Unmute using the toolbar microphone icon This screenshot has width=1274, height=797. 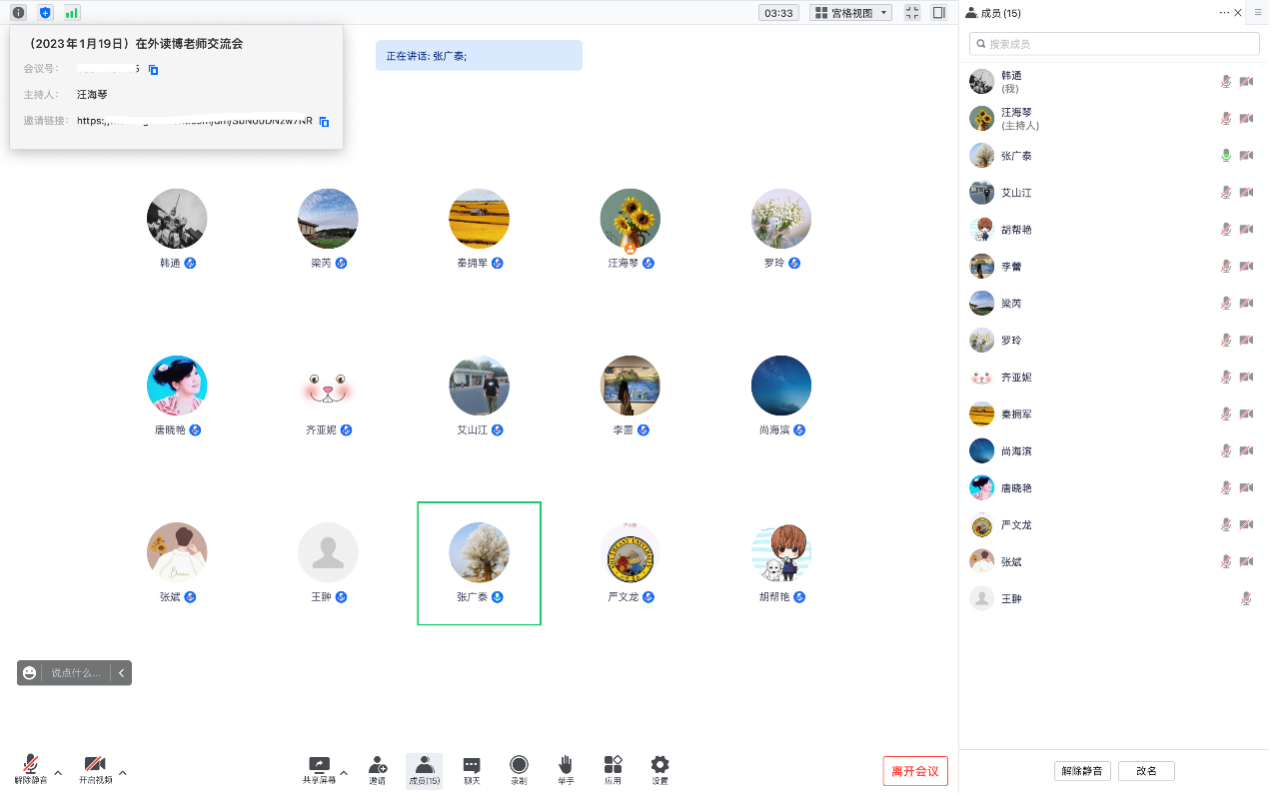coord(31,766)
